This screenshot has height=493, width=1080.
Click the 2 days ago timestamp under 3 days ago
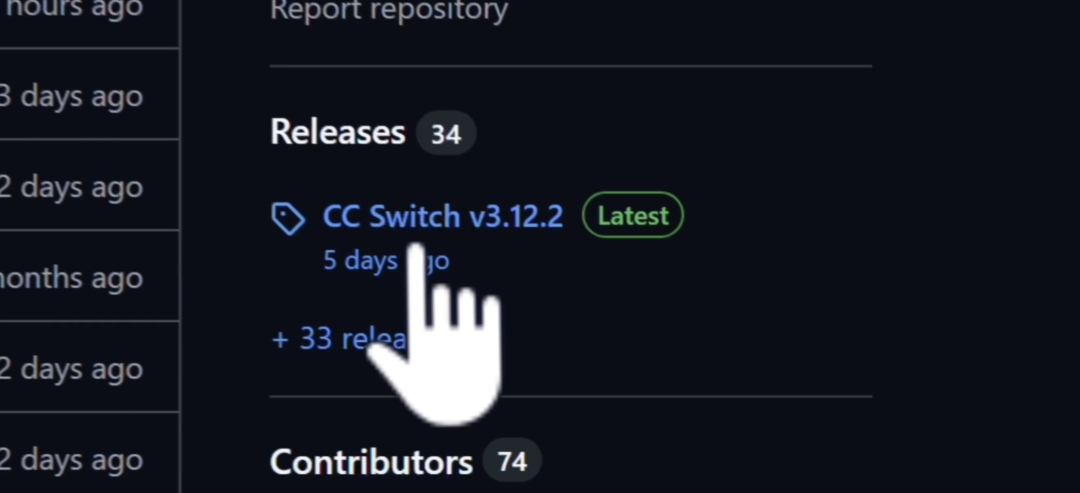(72, 187)
